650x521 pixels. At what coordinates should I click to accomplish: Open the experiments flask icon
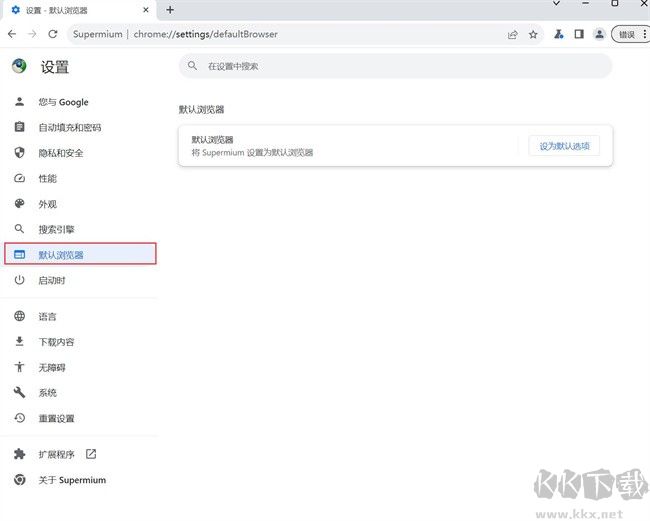(x=558, y=34)
